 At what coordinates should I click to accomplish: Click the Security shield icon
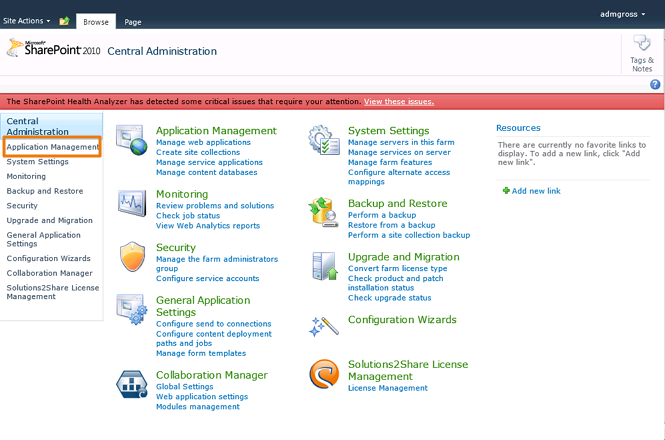tap(132, 257)
